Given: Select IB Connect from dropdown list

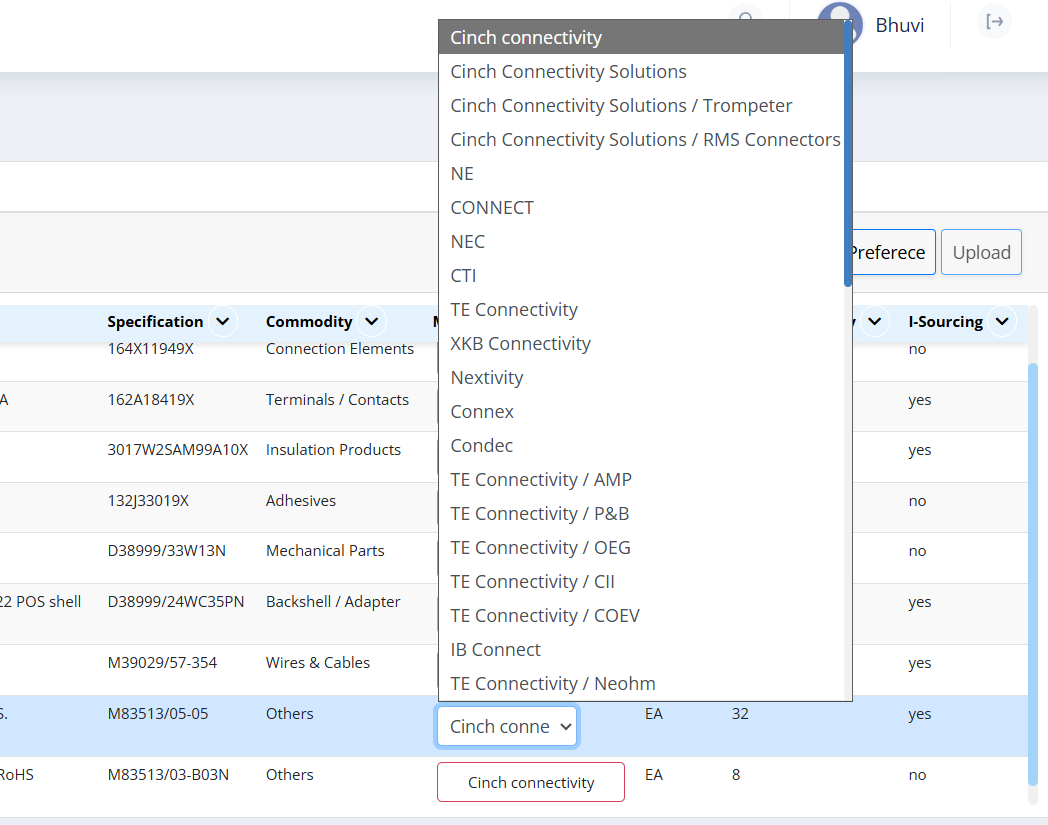Looking at the screenshot, I should [495, 650].
